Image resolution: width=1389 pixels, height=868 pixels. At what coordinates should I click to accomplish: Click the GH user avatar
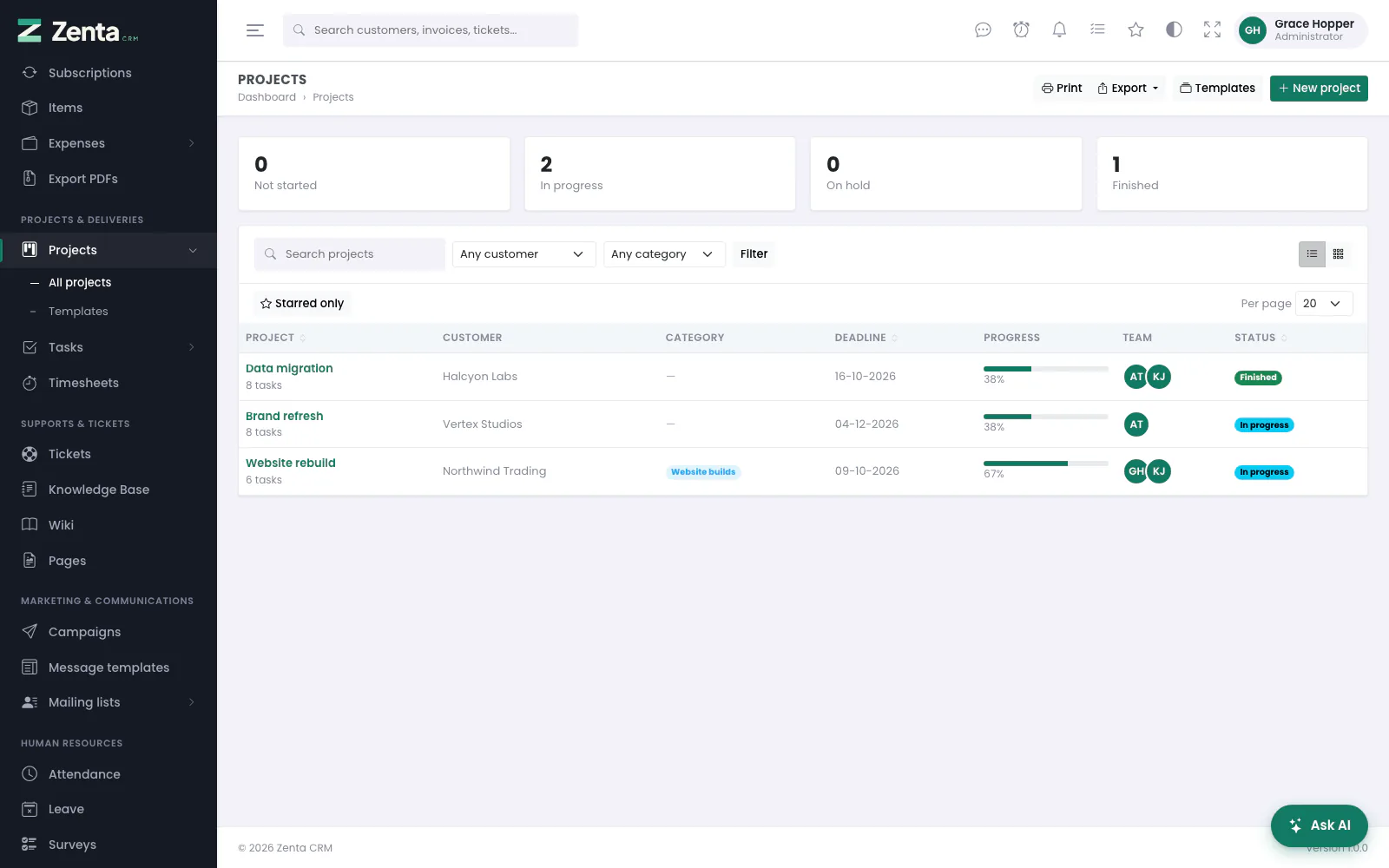coord(1252,30)
